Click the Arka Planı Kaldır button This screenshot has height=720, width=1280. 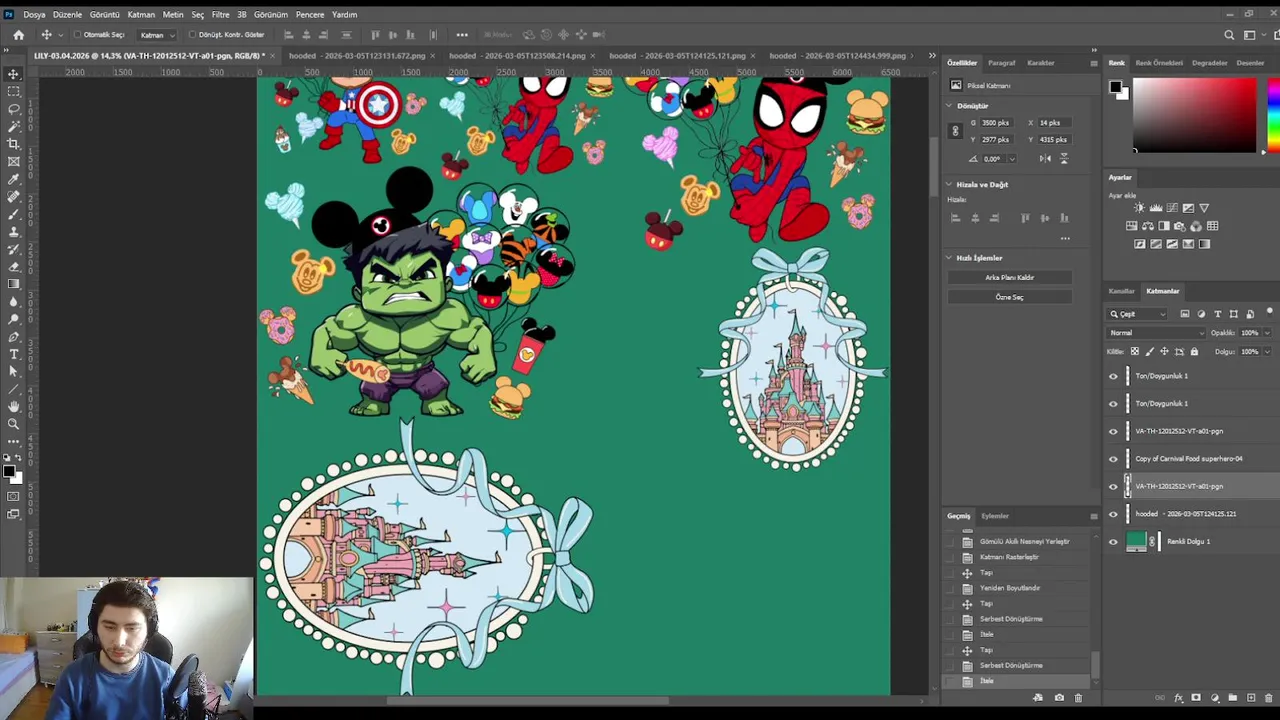(x=1009, y=277)
